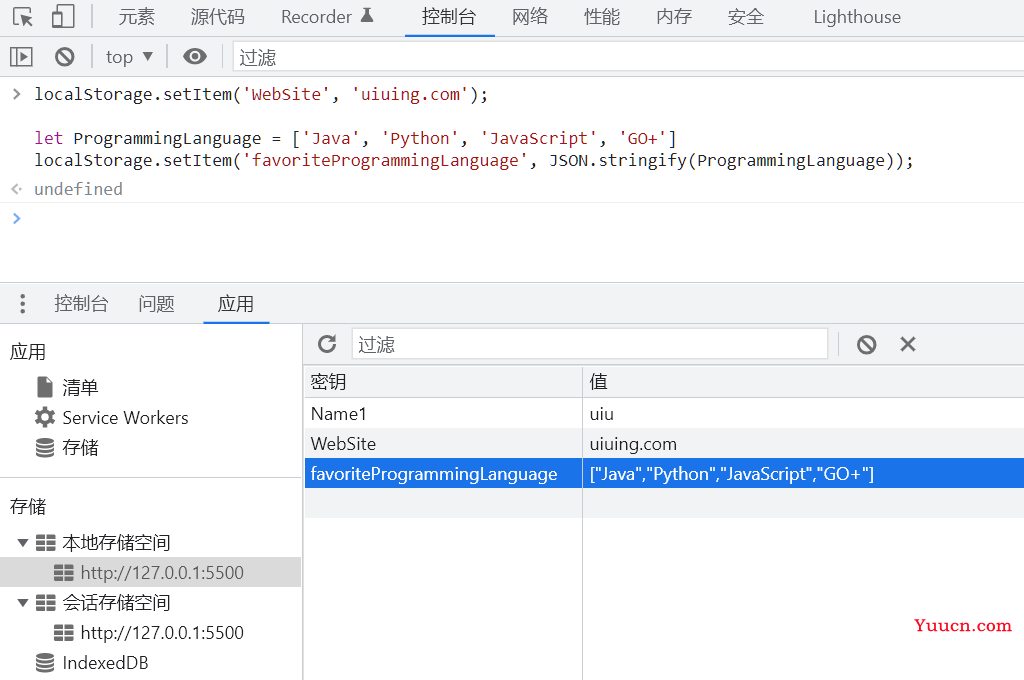Clear all storage with the ban icon

(867, 344)
